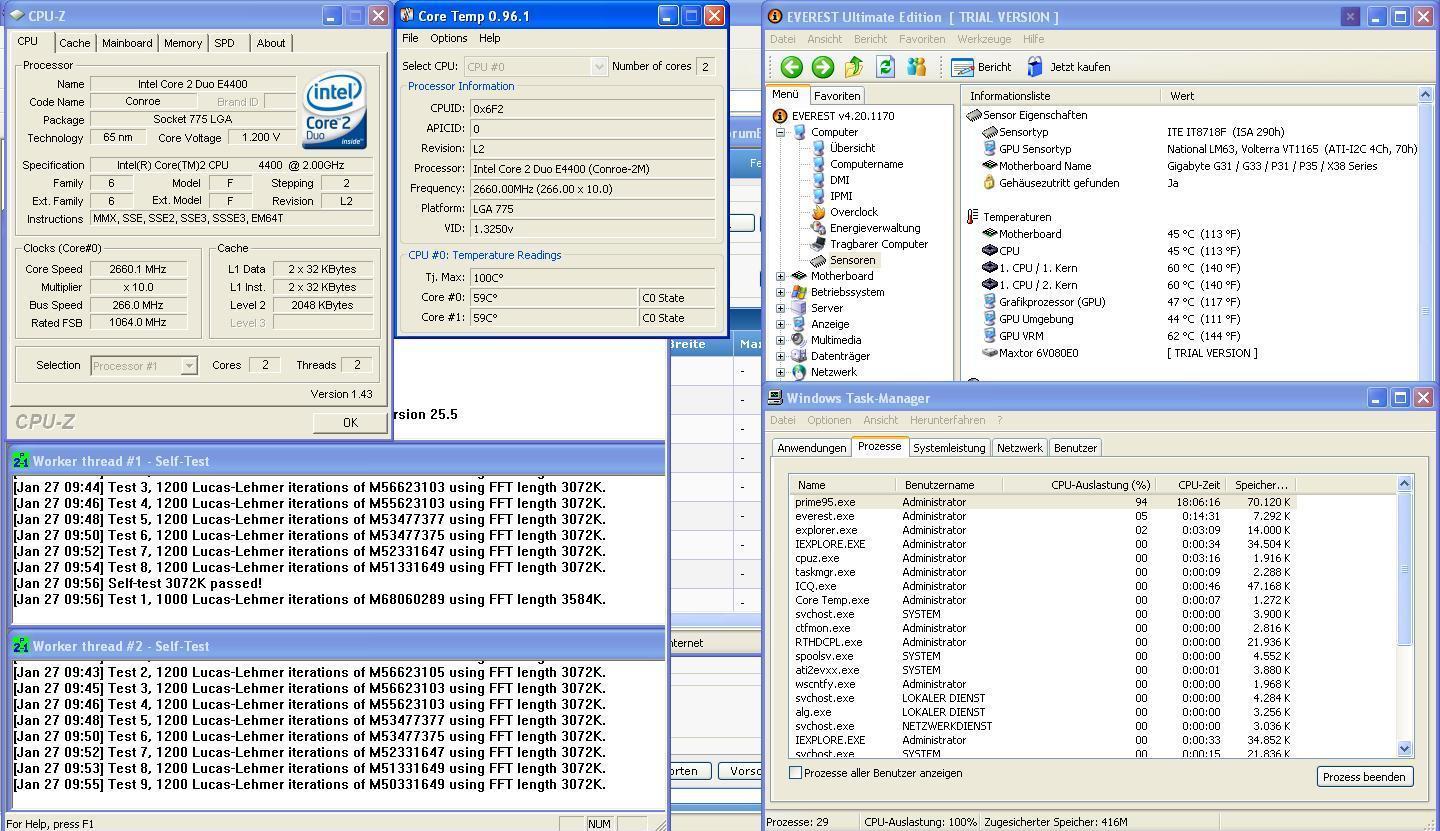Image resolution: width=1440 pixels, height=831 pixels.
Task: Click Jetzt kaufen in EVEREST toolbar
Action: coord(1068,67)
